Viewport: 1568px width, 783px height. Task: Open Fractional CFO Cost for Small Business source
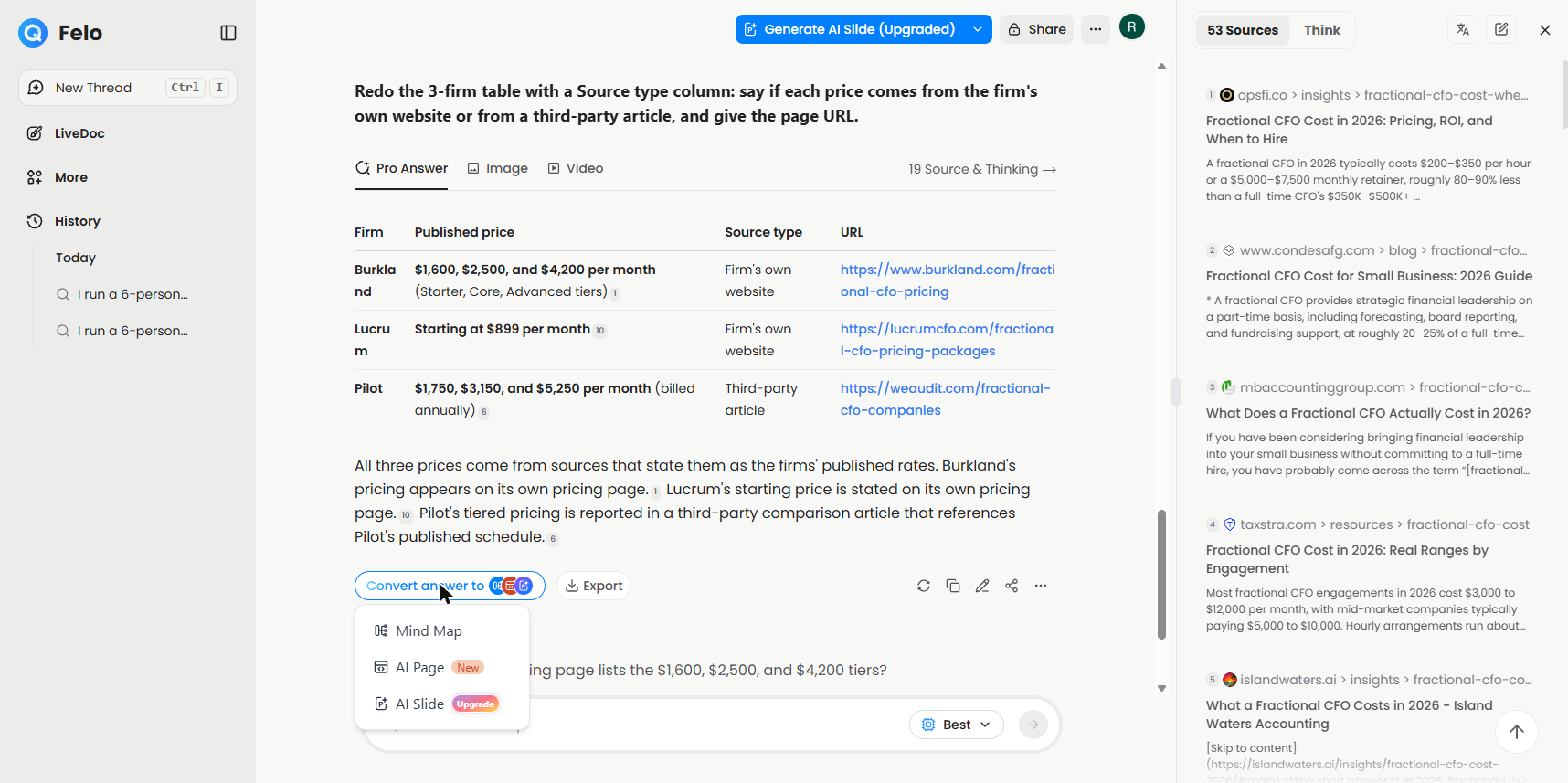tap(1369, 276)
